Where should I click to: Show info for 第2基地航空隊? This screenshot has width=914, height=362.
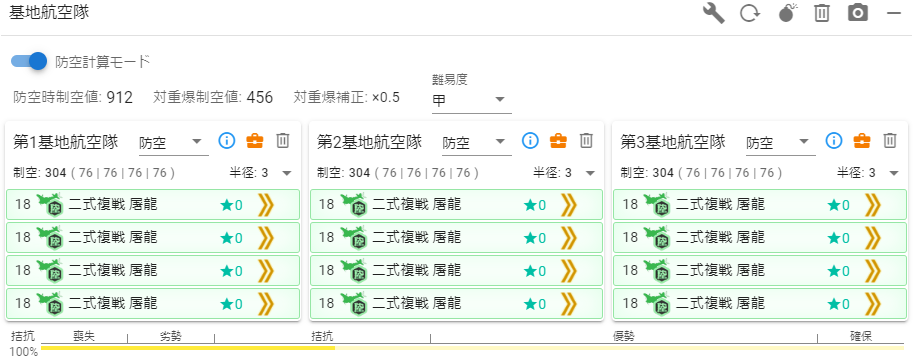tap(530, 140)
